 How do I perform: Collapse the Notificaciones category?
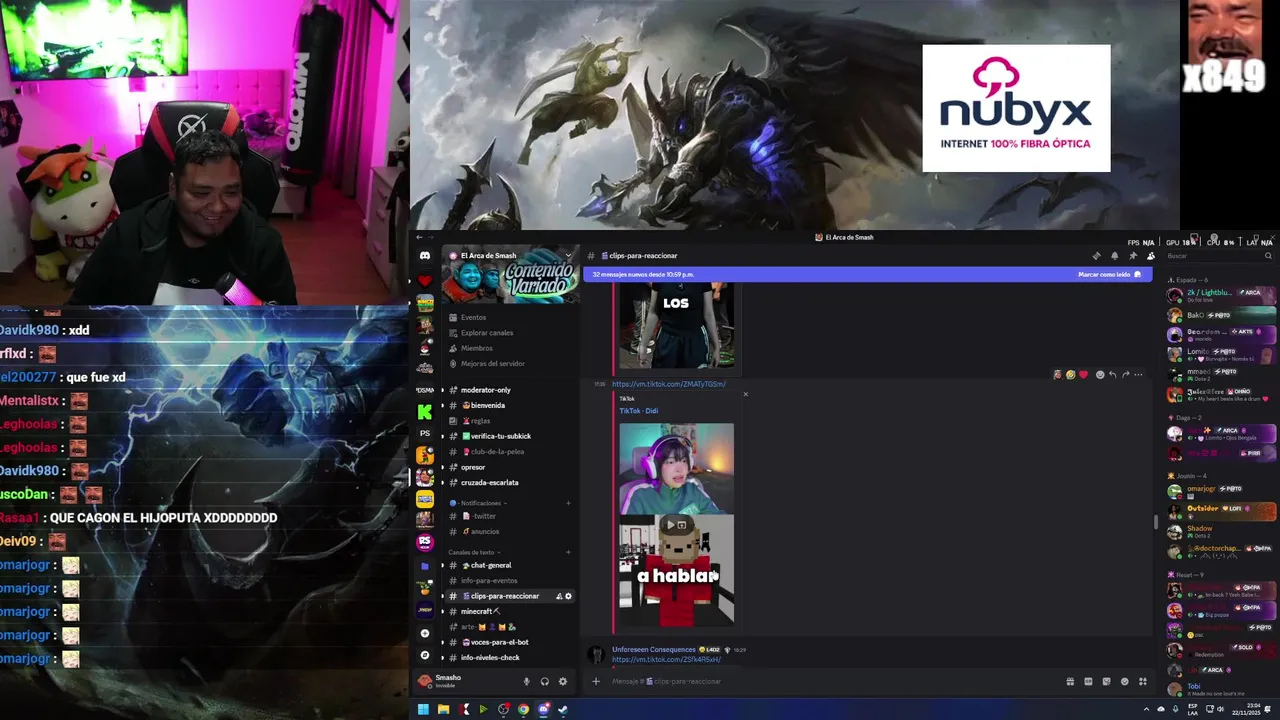[478, 503]
